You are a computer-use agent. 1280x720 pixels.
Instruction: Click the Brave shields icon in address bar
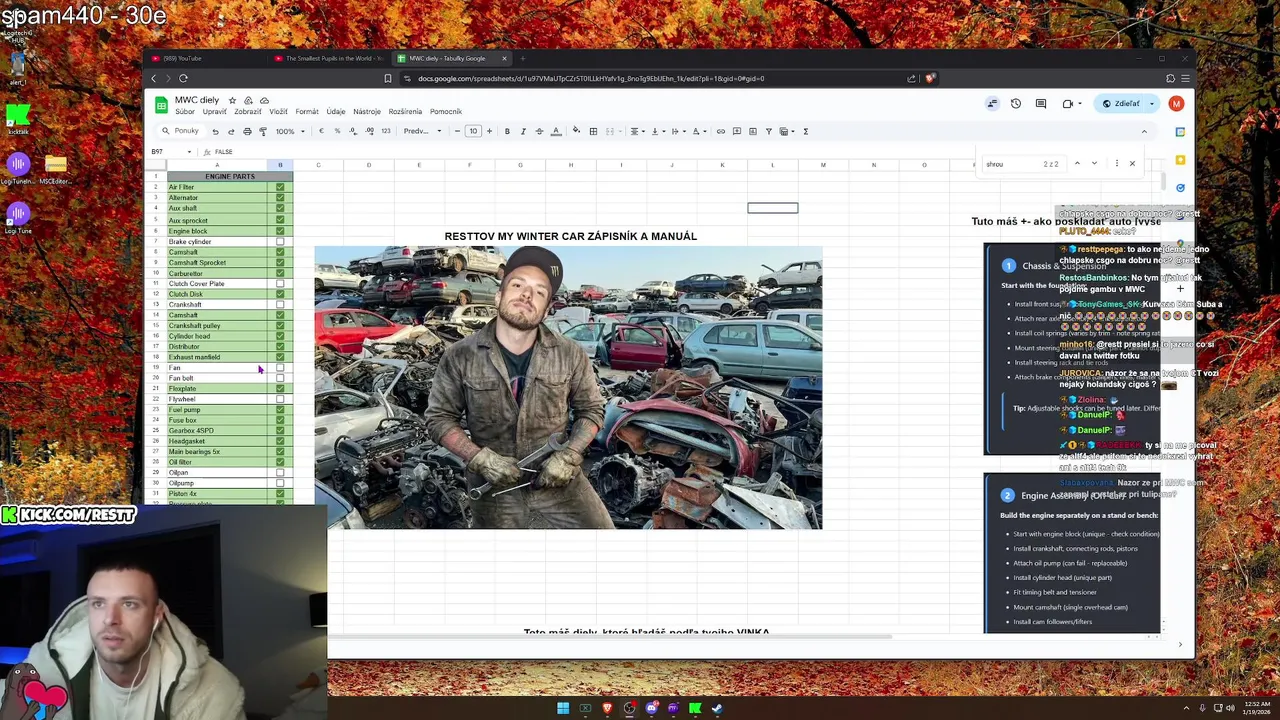pos(930,78)
